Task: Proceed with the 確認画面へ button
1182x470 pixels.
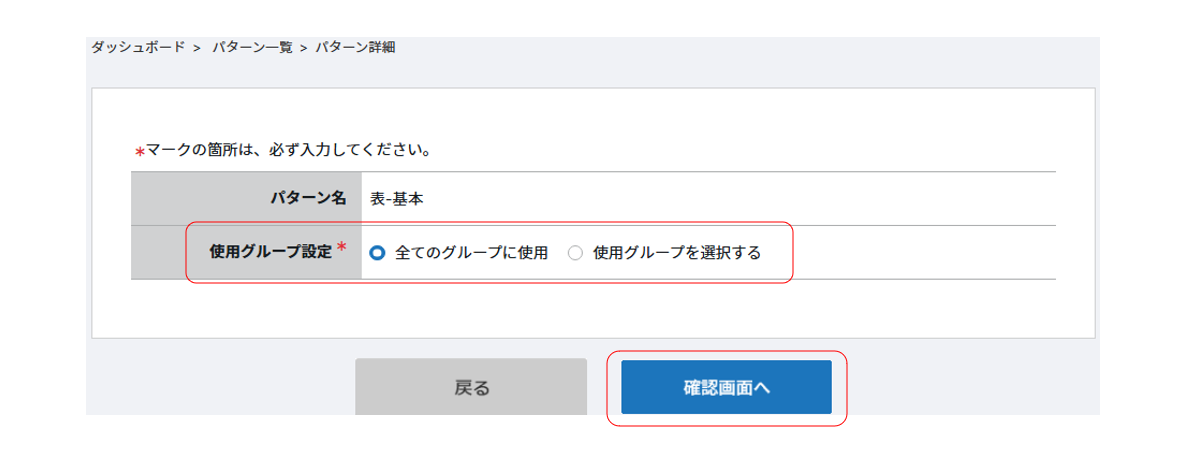Action: point(726,387)
